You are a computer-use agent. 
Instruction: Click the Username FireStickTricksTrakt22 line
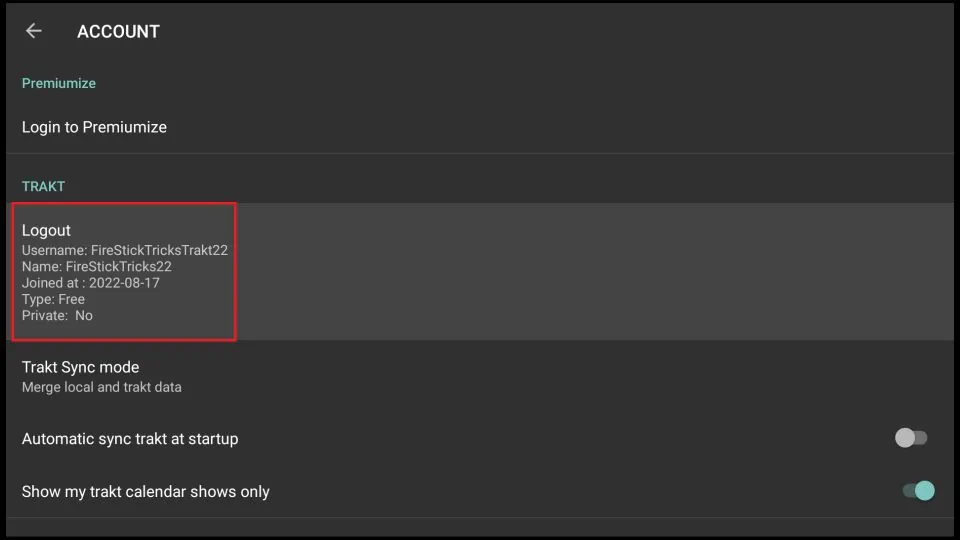[x=125, y=250]
